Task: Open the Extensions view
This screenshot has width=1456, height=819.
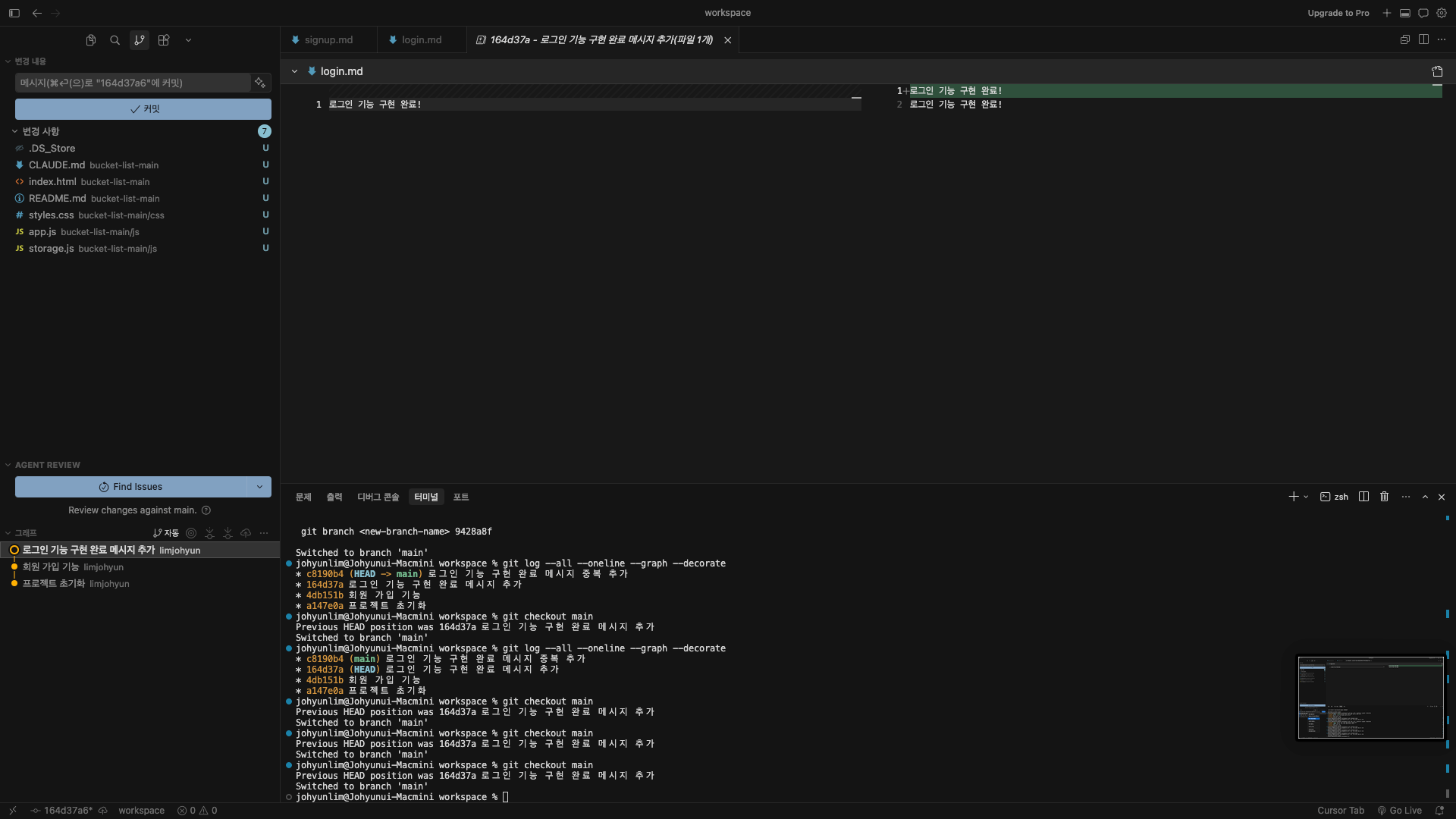Action: coord(164,40)
